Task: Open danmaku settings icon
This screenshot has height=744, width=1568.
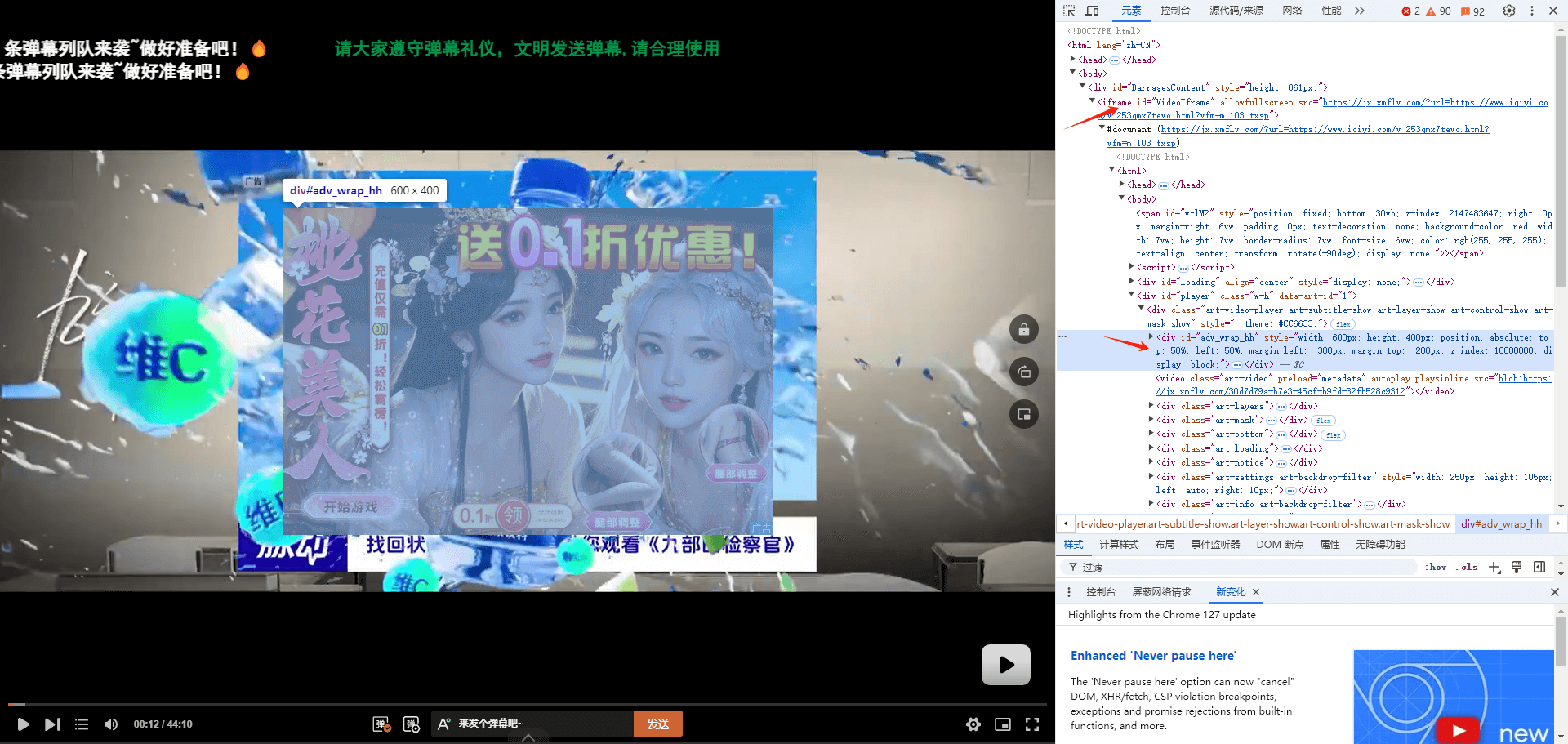Action: point(412,724)
